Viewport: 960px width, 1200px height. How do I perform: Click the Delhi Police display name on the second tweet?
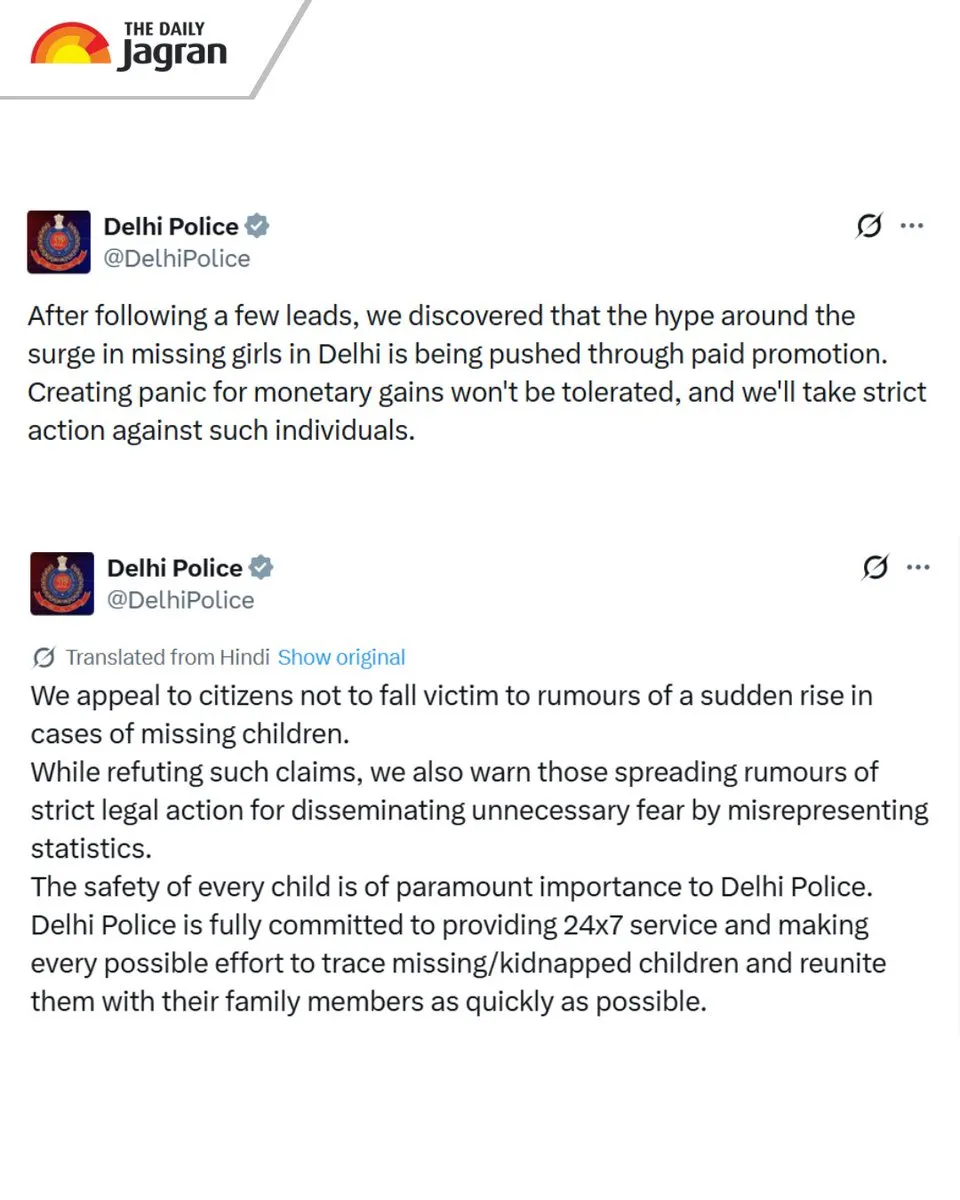tap(176, 567)
